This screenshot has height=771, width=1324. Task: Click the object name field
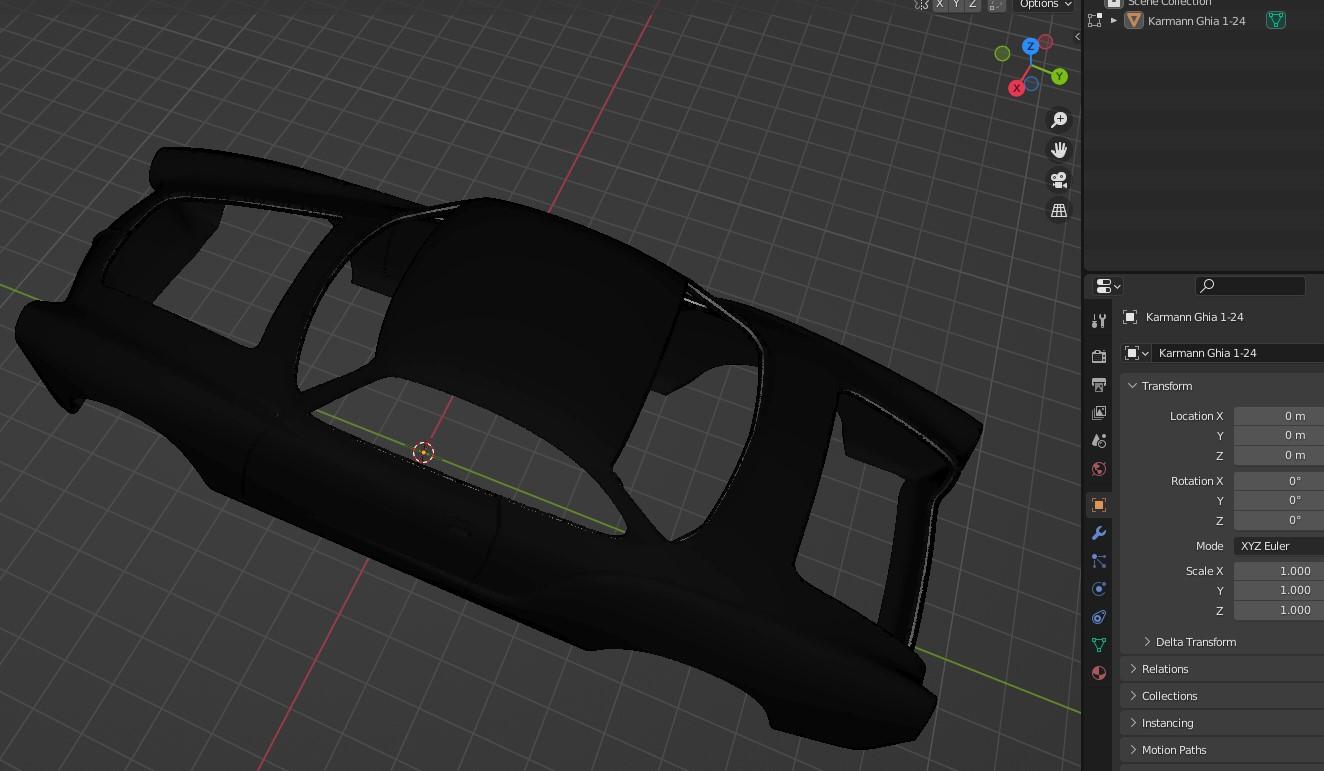tap(1239, 353)
